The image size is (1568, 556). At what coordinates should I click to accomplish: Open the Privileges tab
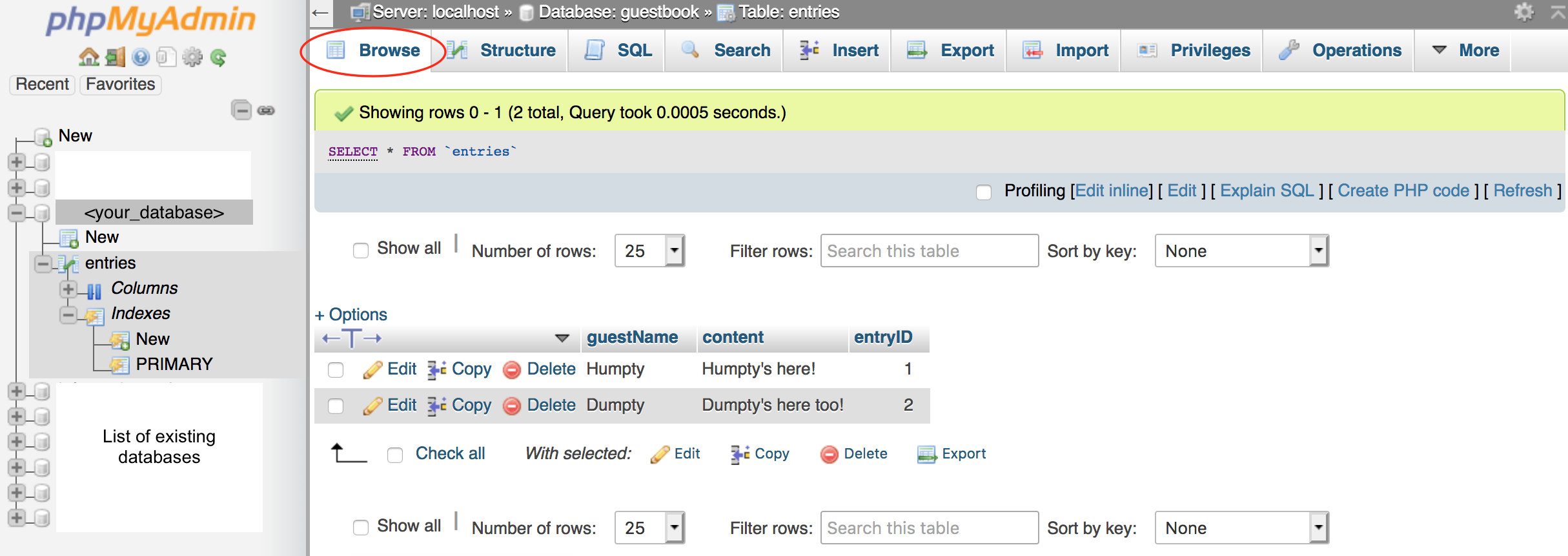point(1193,50)
